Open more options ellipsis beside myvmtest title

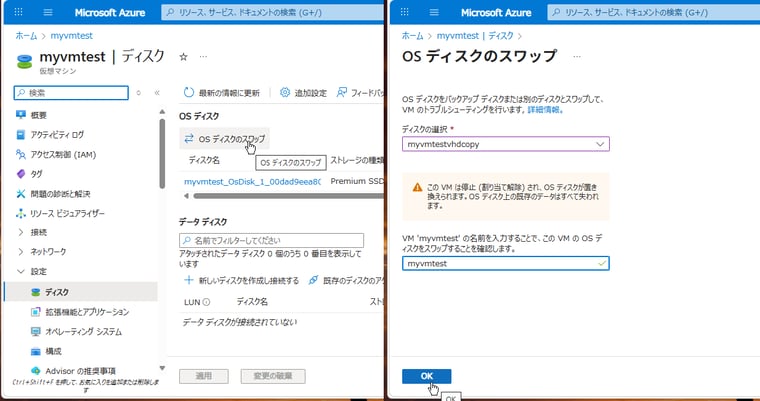pos(203,57)
